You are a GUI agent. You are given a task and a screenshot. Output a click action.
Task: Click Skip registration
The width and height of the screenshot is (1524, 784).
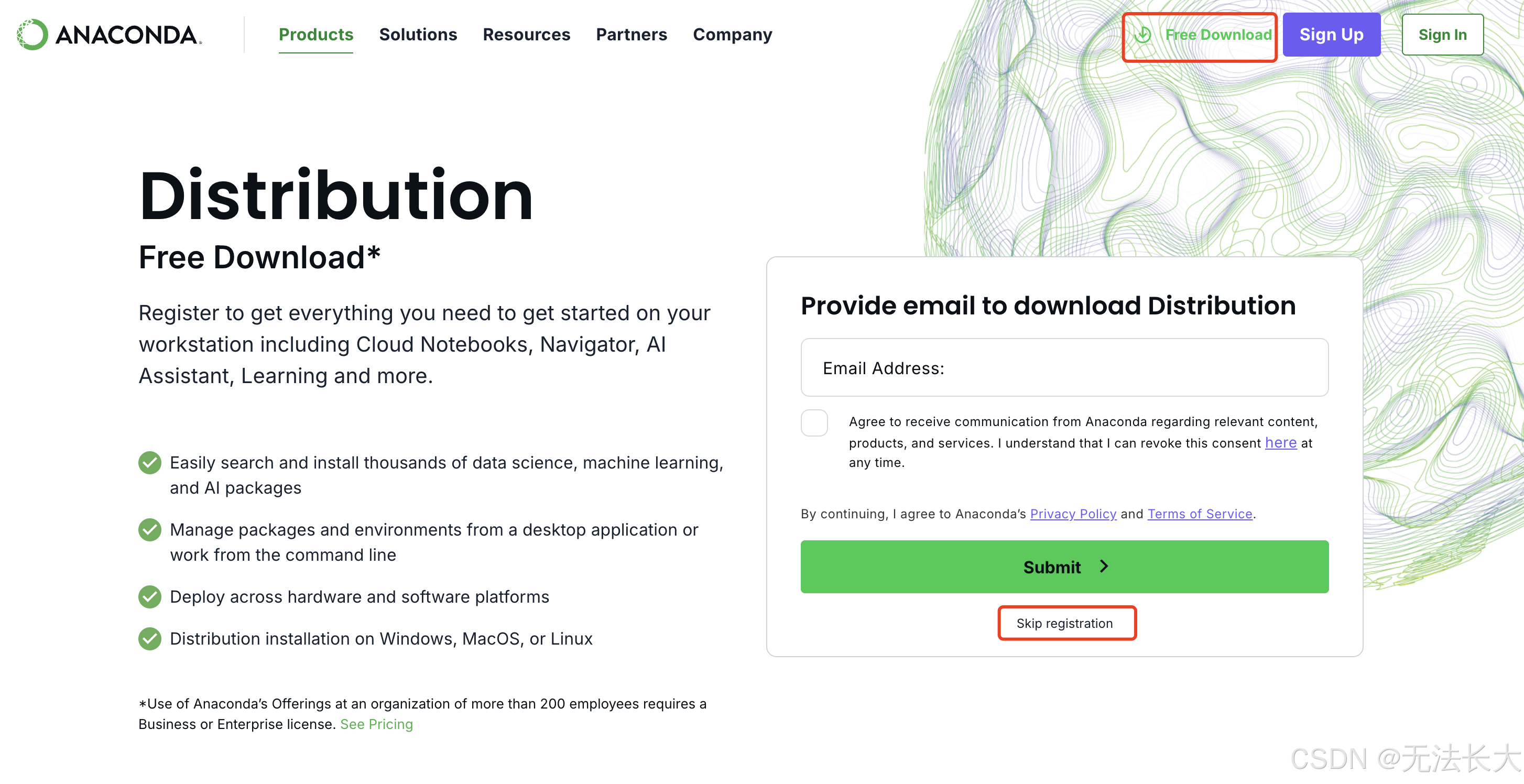pyautogui.click(x=1064, y=623)
